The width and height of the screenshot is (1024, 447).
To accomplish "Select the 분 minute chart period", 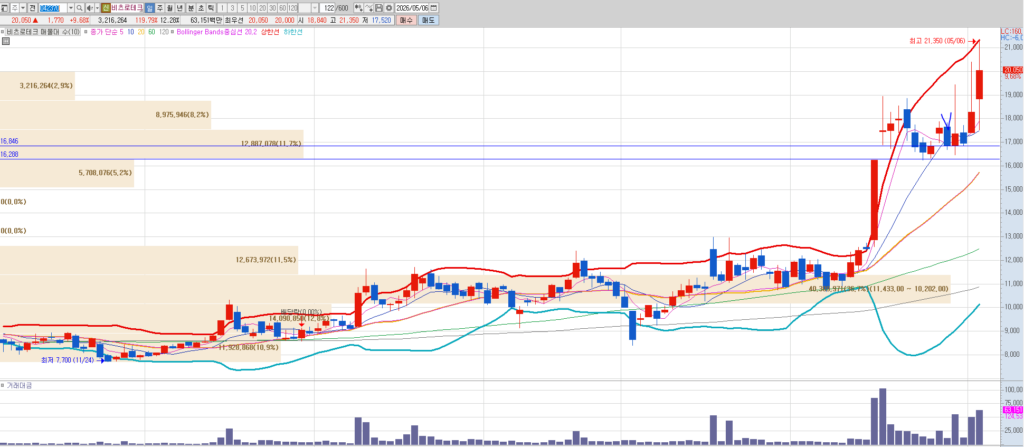I will (x=191, y=8).
